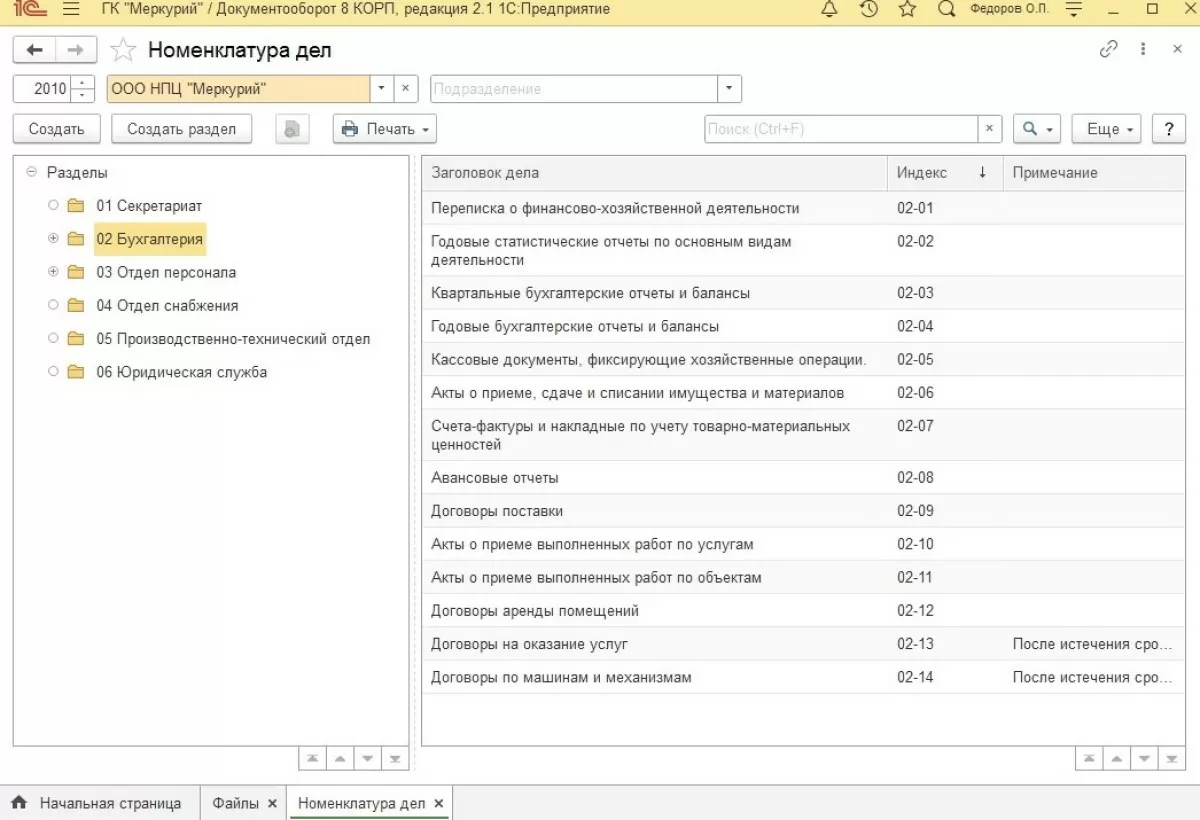Click the year spinner arrows

[x=84, y=88]
